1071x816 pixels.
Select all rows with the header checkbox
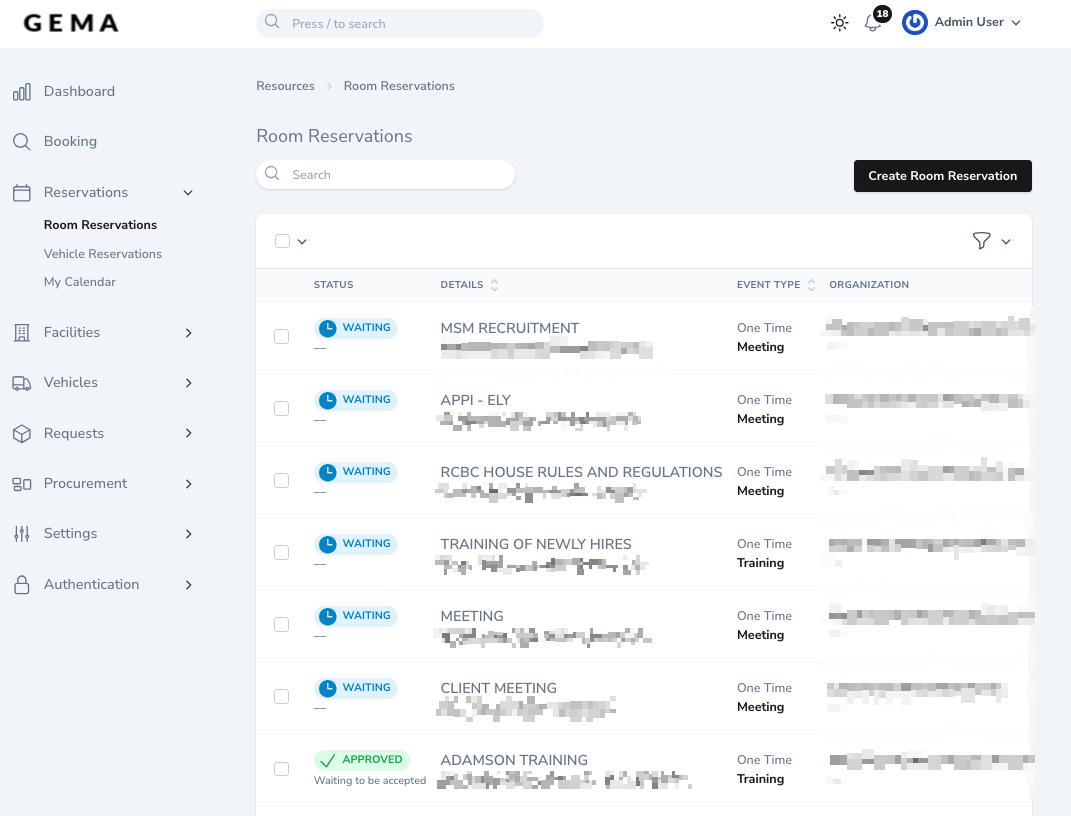coord(282,241)
